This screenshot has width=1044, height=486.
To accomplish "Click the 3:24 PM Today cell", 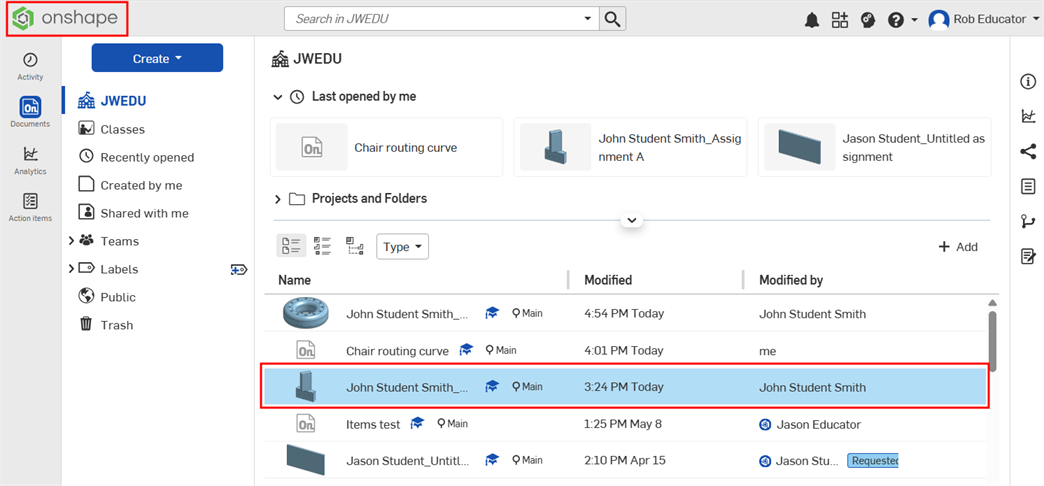I will coord(624,387).
